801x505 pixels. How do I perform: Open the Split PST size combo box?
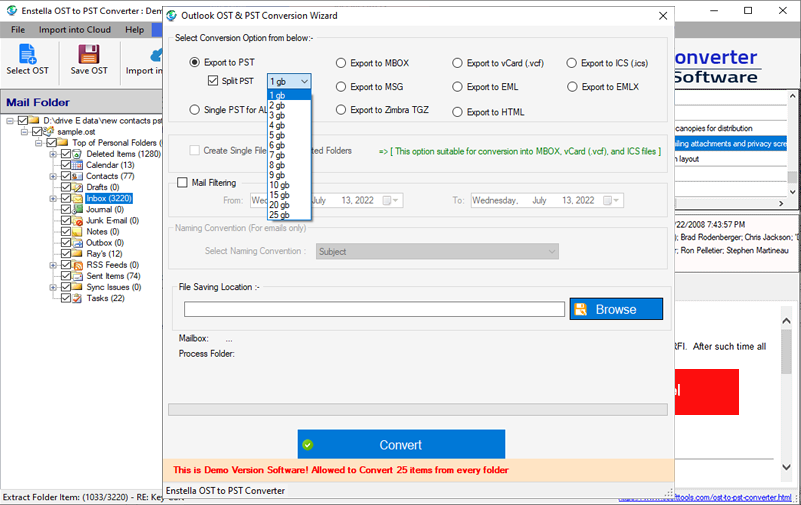tap(289, 81)
